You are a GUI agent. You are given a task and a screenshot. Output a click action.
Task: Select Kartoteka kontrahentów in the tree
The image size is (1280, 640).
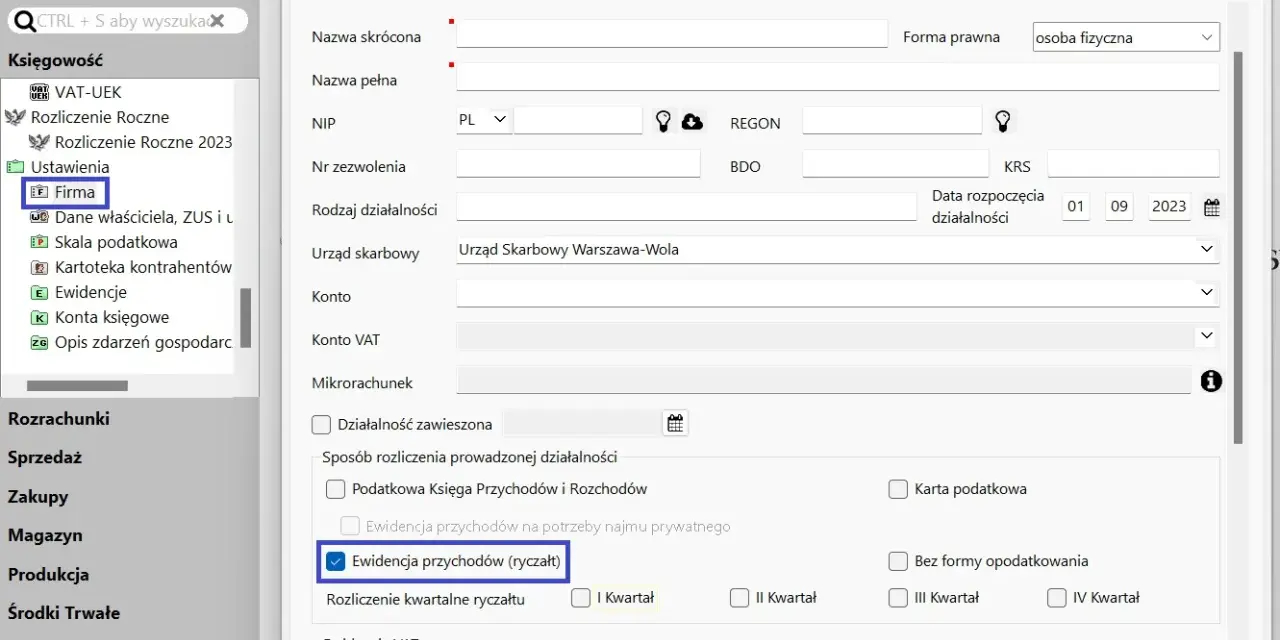pos(143,267)
